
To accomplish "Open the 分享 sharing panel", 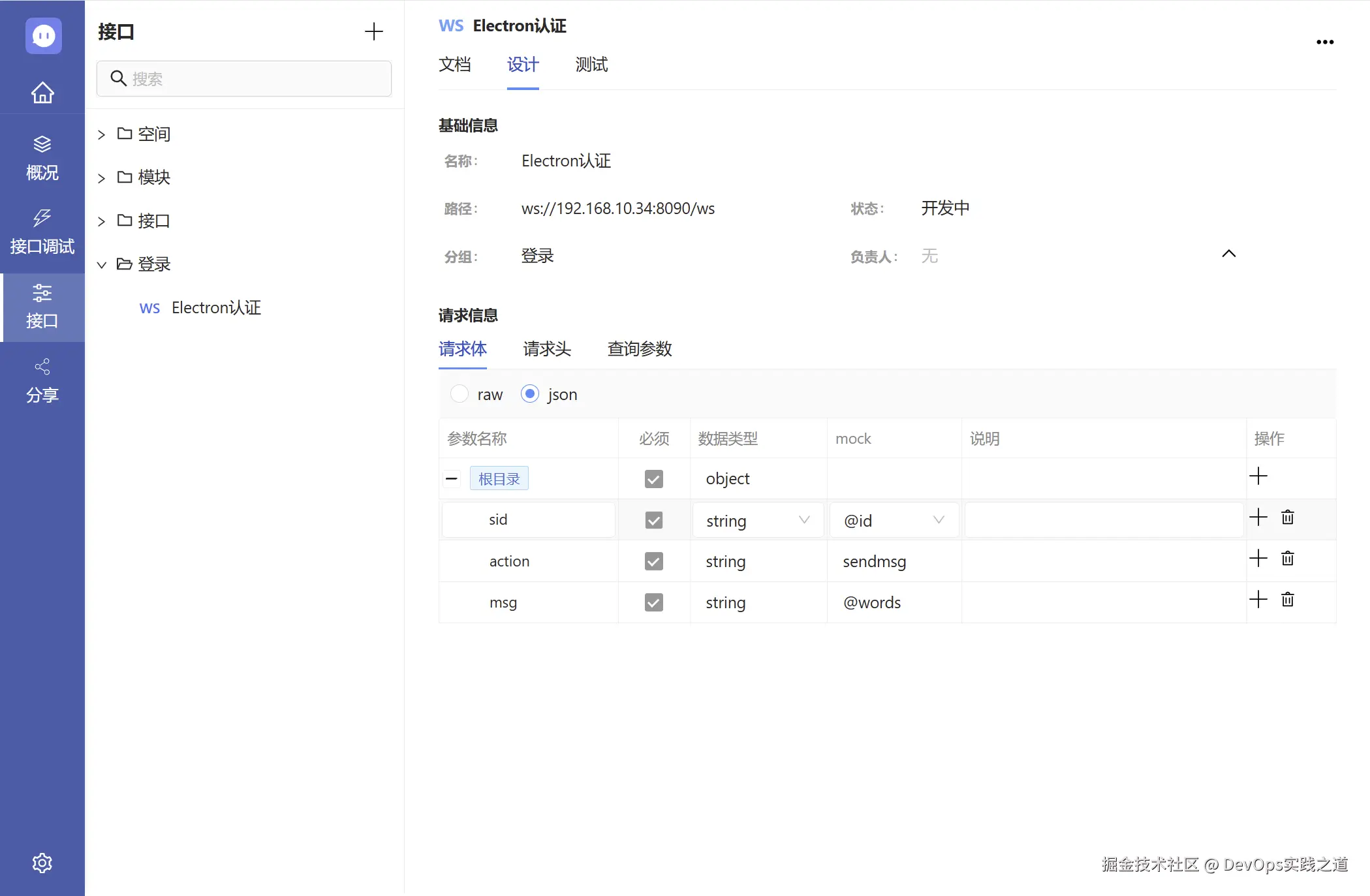I will tap(42, 380).
